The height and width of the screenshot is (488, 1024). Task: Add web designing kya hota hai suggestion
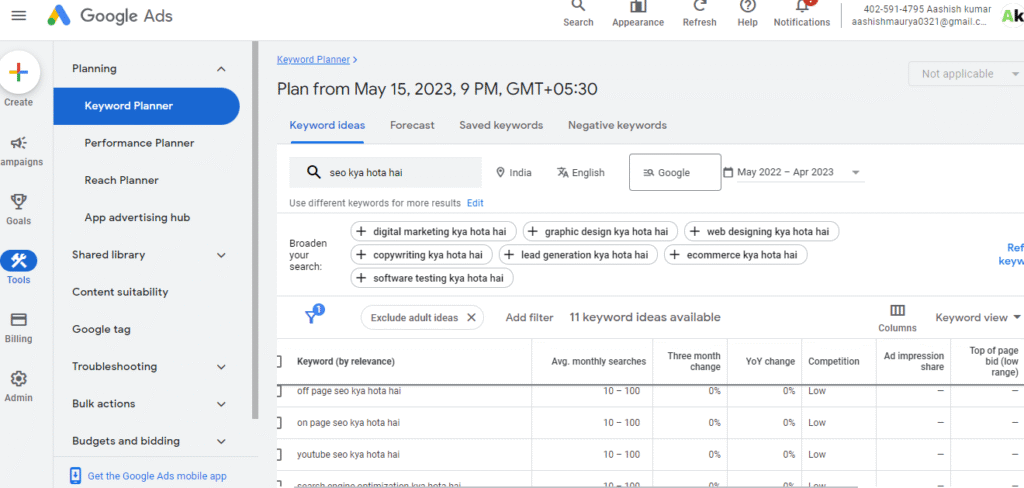click(761, 231)
